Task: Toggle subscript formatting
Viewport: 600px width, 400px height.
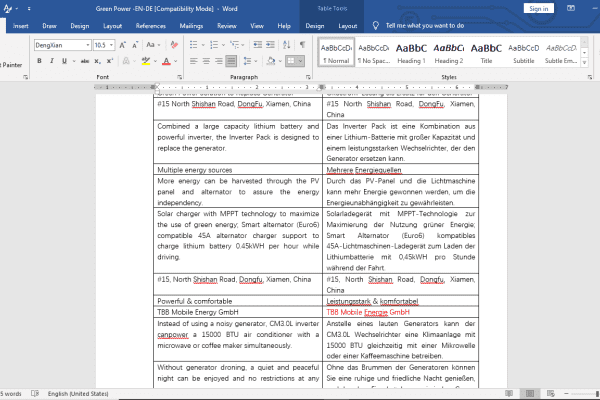Action: pos(98,61)
